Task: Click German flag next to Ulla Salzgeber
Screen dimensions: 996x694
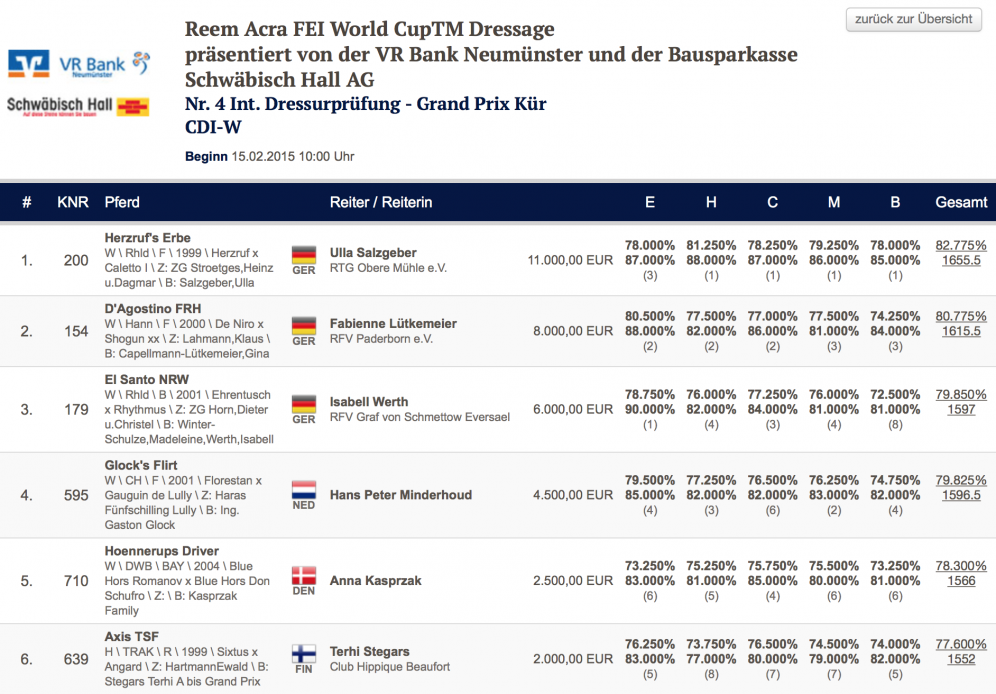Action: (x=303, y=254)
